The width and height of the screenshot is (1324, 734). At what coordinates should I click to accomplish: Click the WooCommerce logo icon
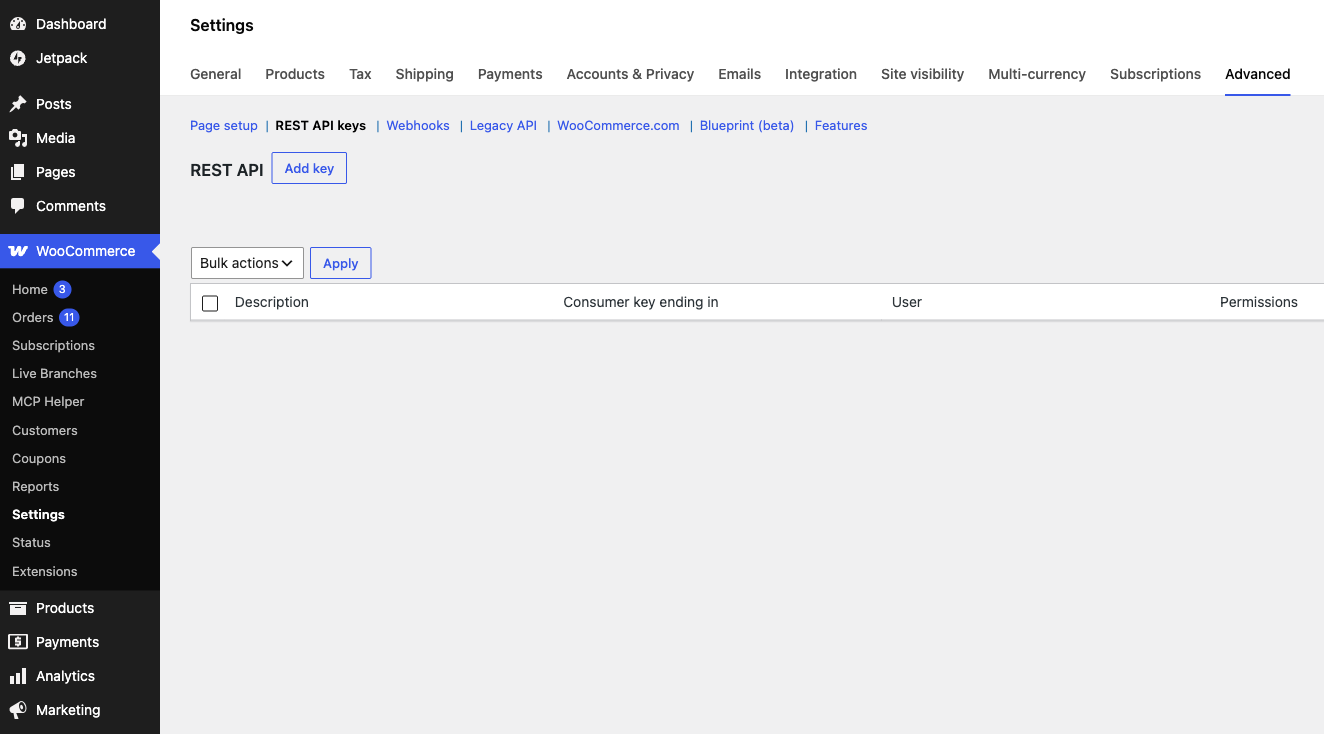(18, 251)
